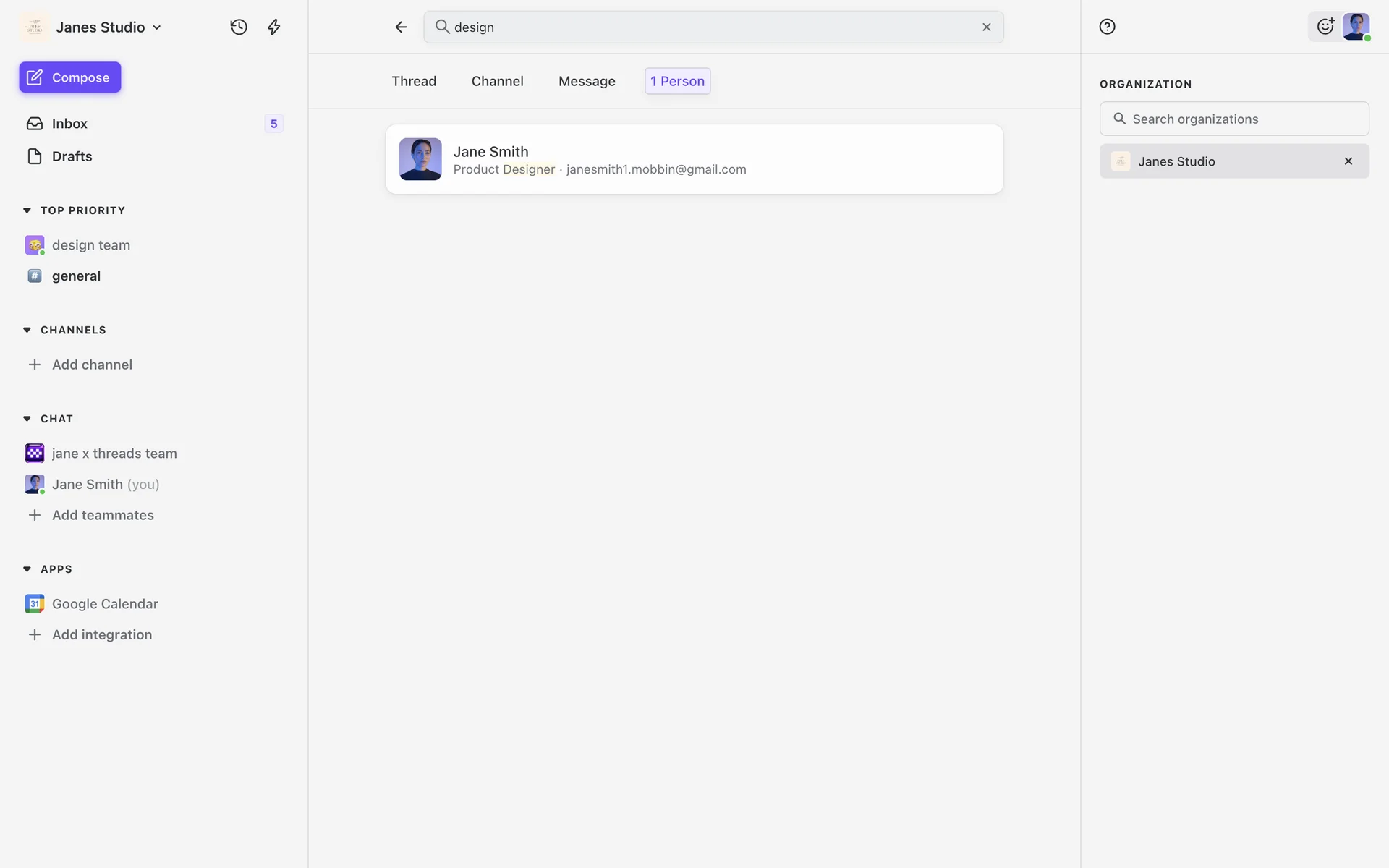Remove the Janes Studio organization filter
The height and width of the screenshot is (868, 1389).
pyautogui.click(x=1348, y=161)
